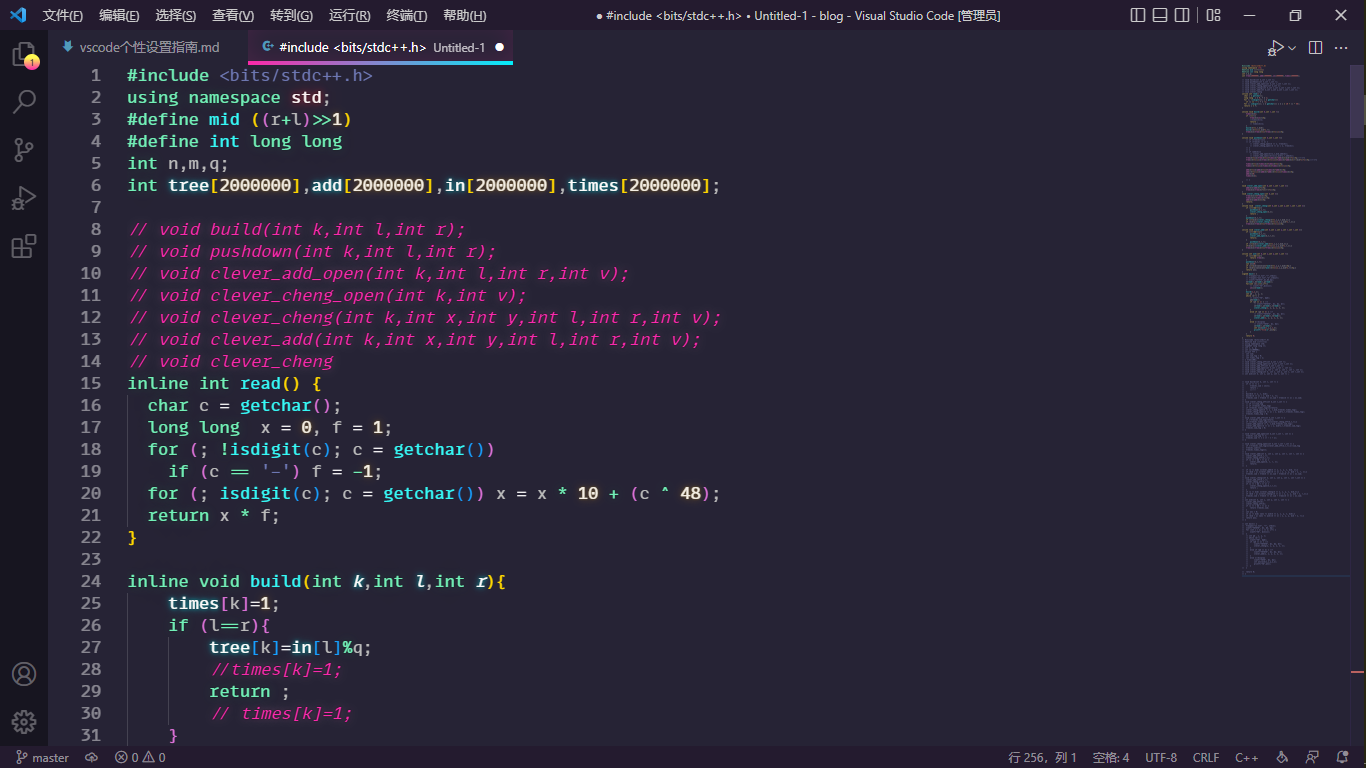Split the editor to the right

point(1316,48)
